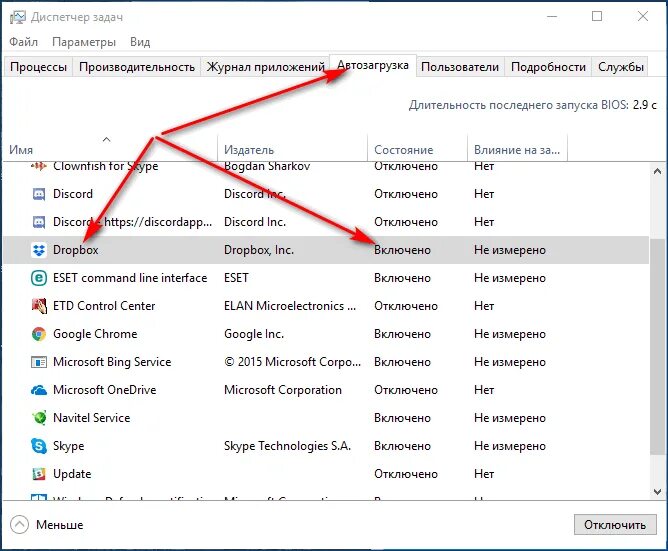The width and height of the screenshot is (668, 551).
Task: Click the ETD Control Center icon
Action: coord(39,306)
